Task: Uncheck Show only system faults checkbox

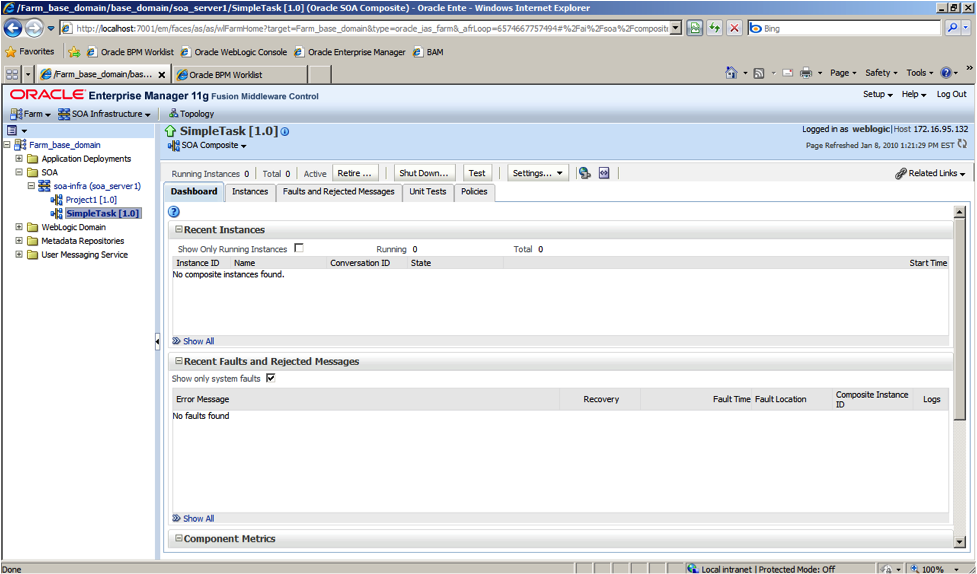Action: tap(270, 379)
